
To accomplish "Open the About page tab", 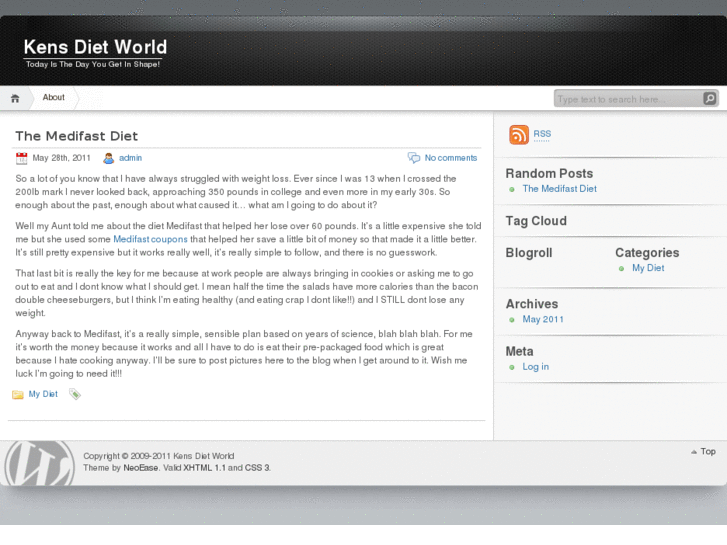I will (53, 97).
